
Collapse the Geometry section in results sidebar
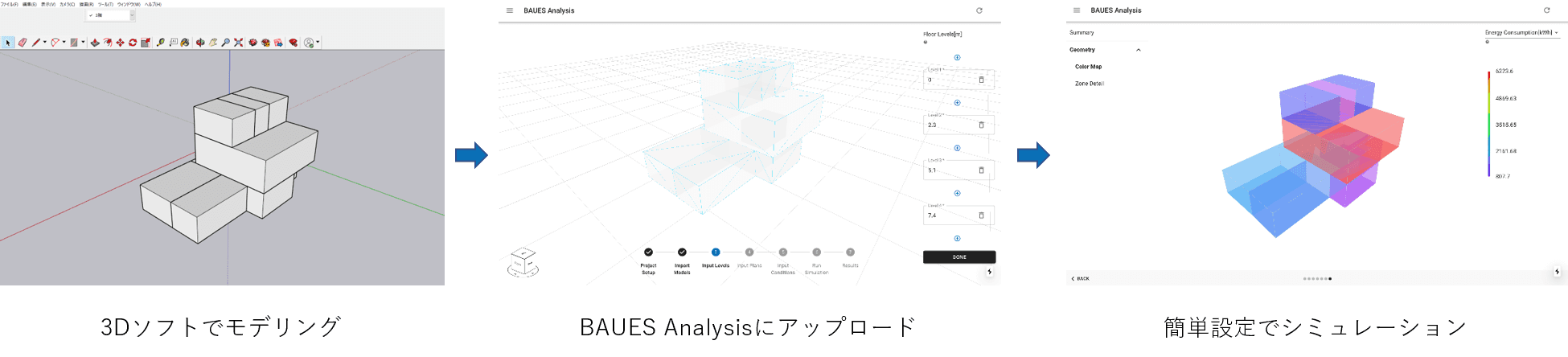[1138, 50]
